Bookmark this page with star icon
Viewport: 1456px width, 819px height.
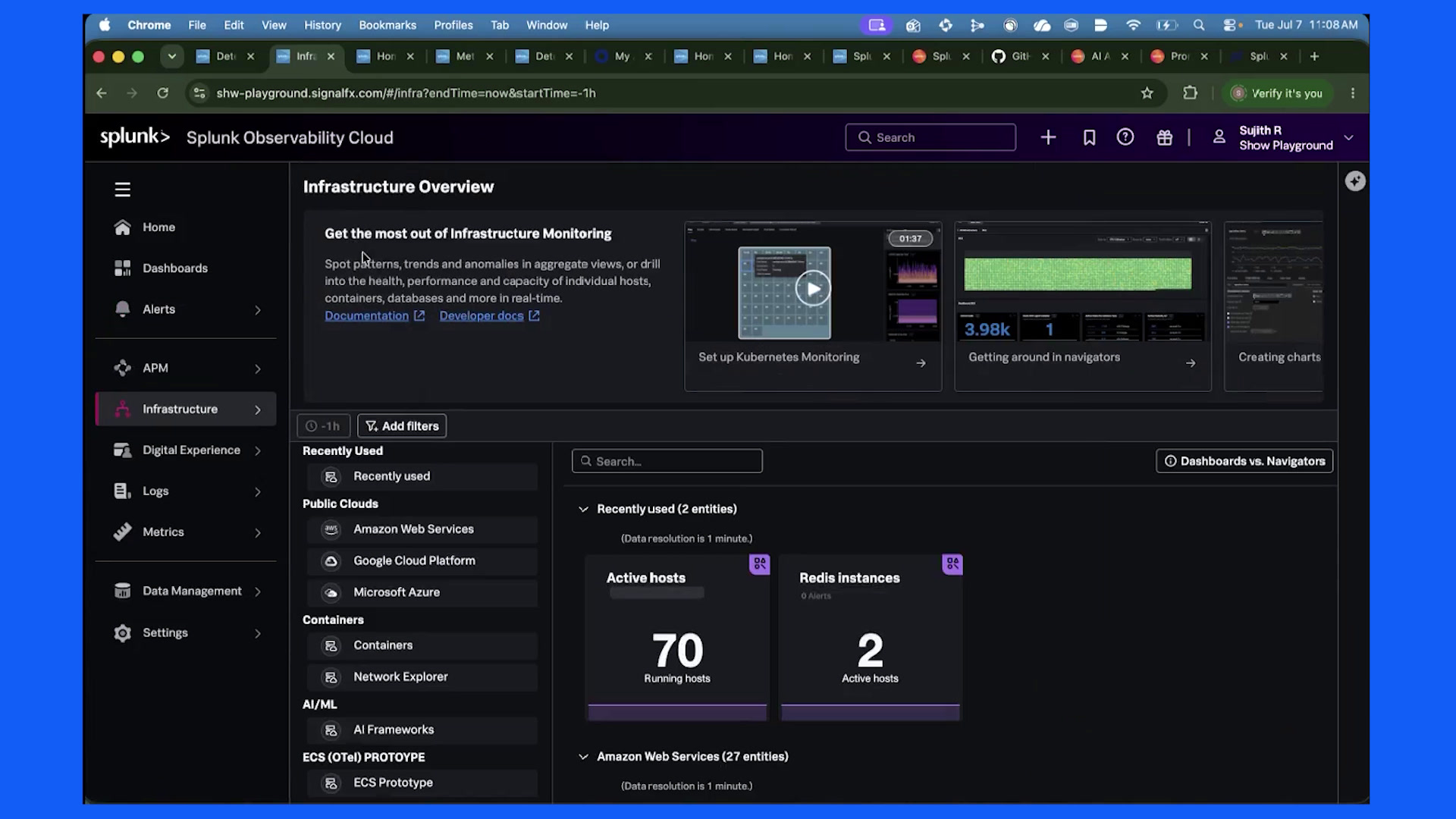[x=1147, y=93]
